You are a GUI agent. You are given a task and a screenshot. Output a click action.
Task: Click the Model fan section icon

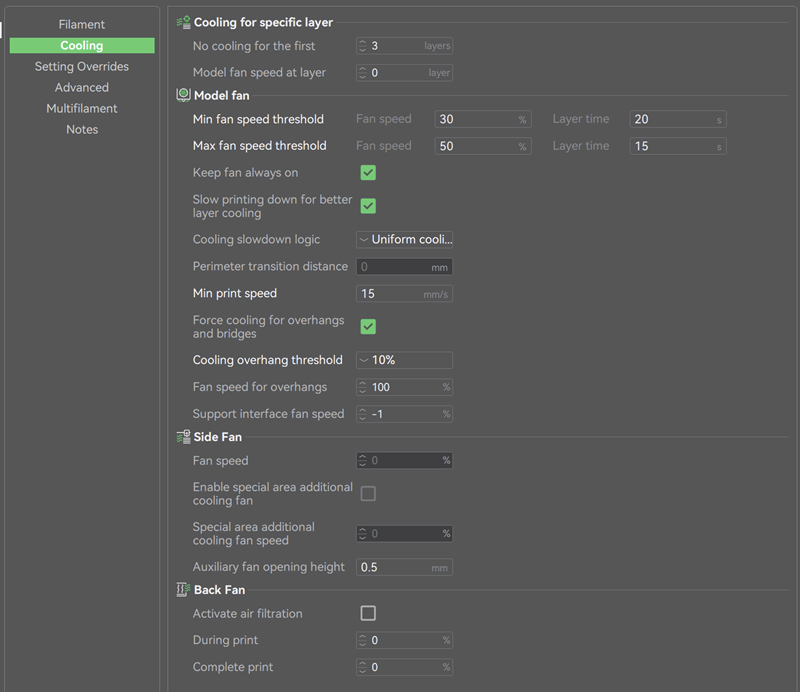pos(183,95)
